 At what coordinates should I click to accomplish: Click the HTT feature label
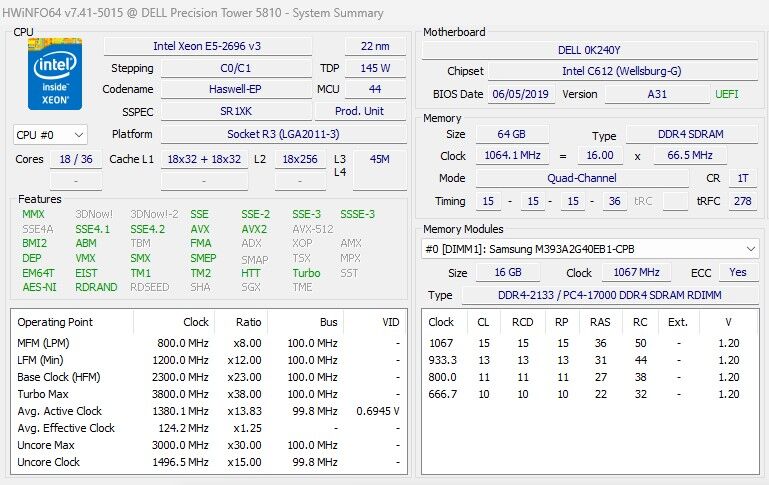coord(251,273)
